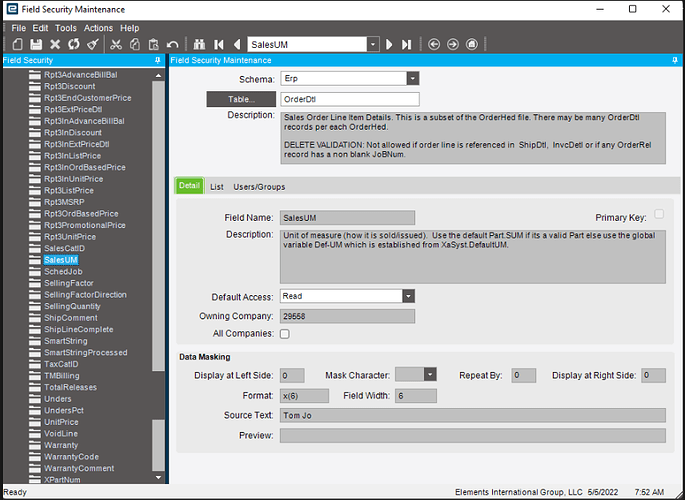Select Rpt3MSRP tree node
685x500 pixels.
pos(64,202)
